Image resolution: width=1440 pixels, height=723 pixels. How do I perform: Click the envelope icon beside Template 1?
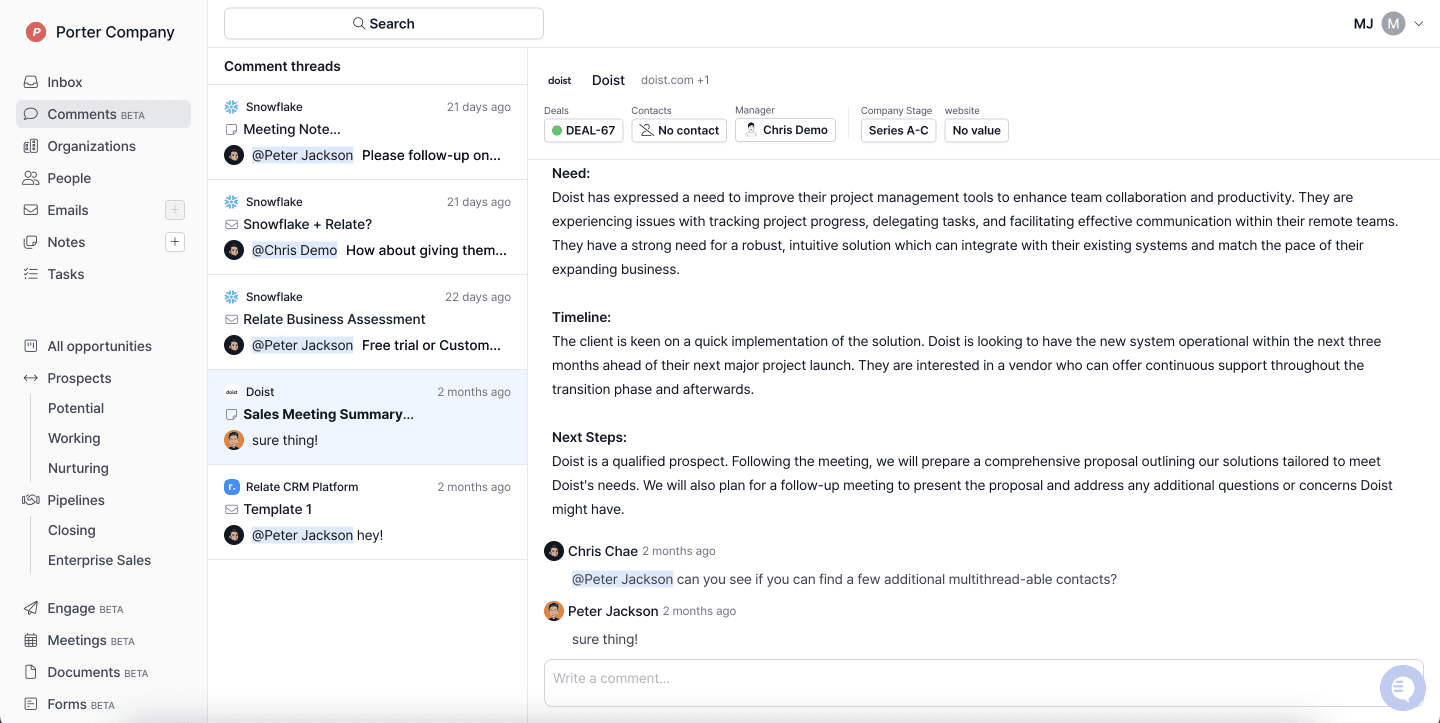pos(232,510)
